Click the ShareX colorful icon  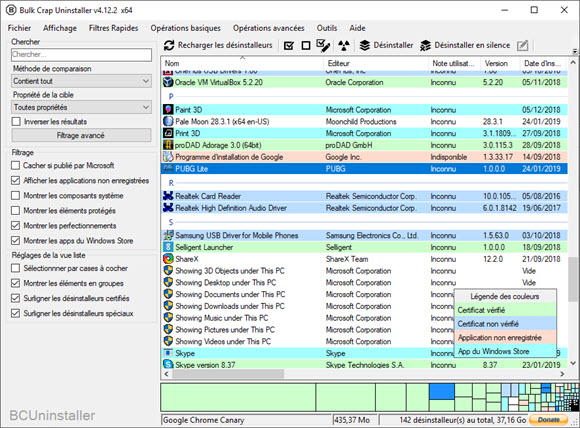point(168,259)
